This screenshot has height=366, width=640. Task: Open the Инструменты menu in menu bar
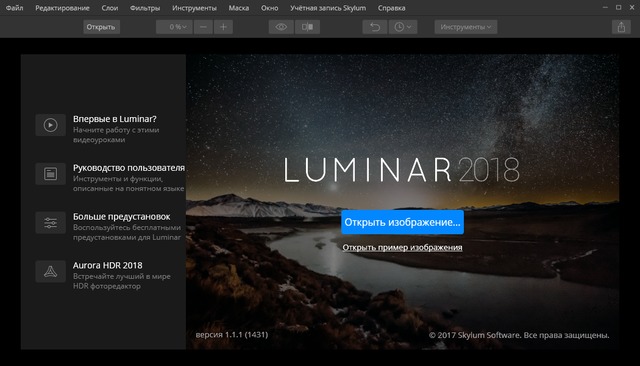[194, 8]
